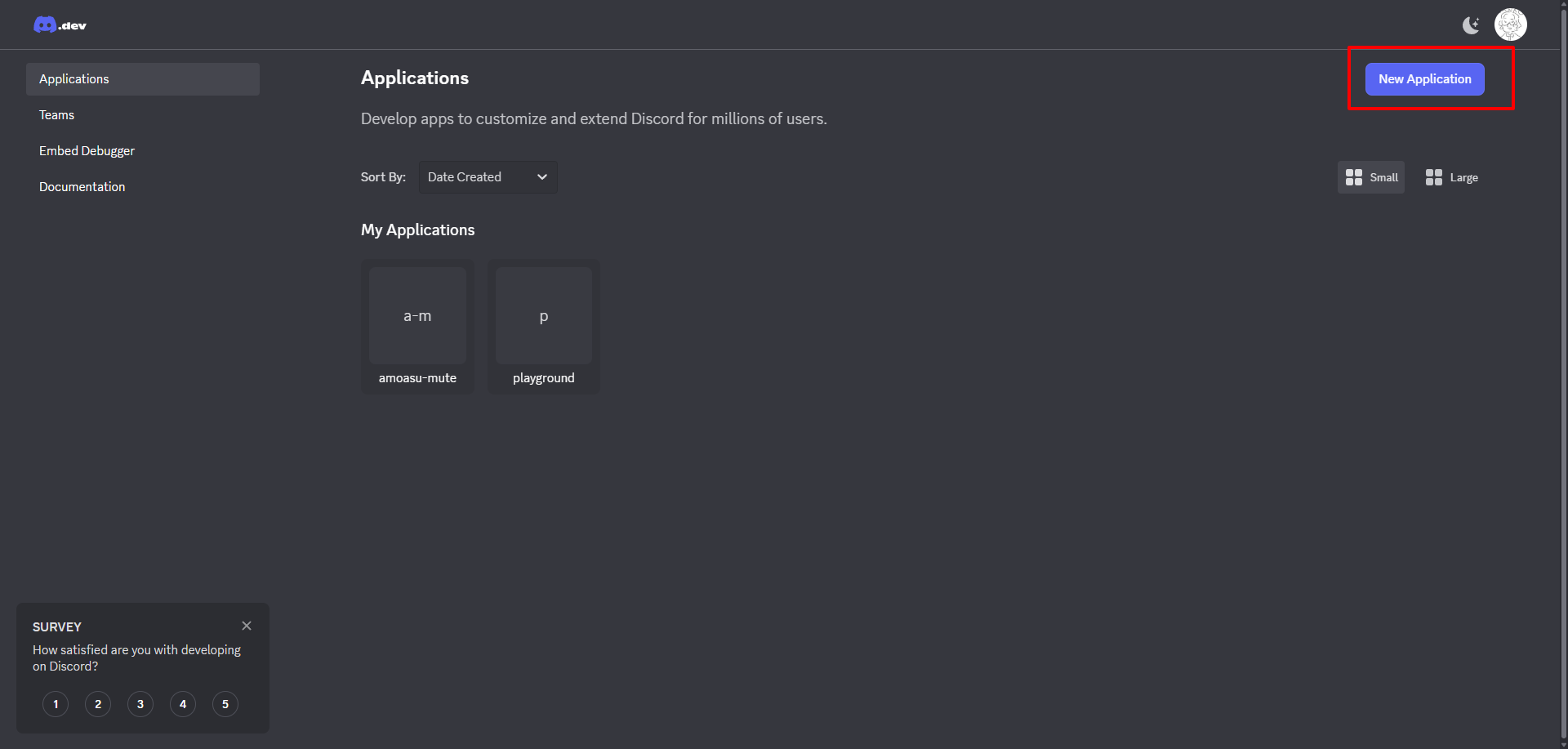This screenshot has height=749, width=1568.
Task: Toggle the dark mode moon icon
Action: 1471,25
